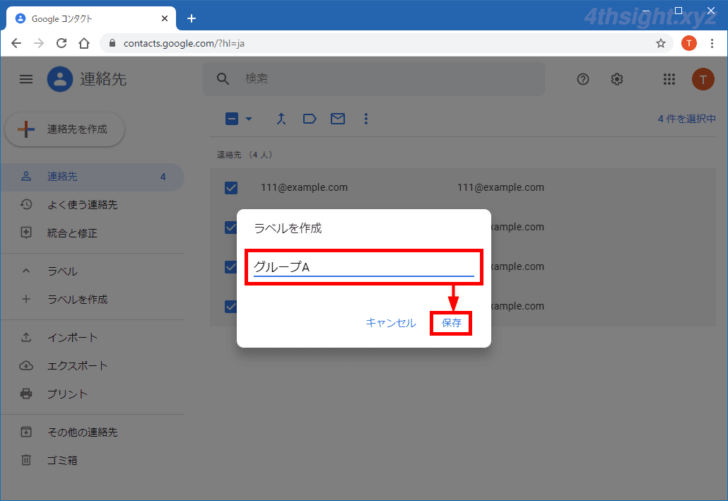The width and height of the screenshot is (728, 501).
Task: Click the address bar URL
Action: [x=184, y=43]
